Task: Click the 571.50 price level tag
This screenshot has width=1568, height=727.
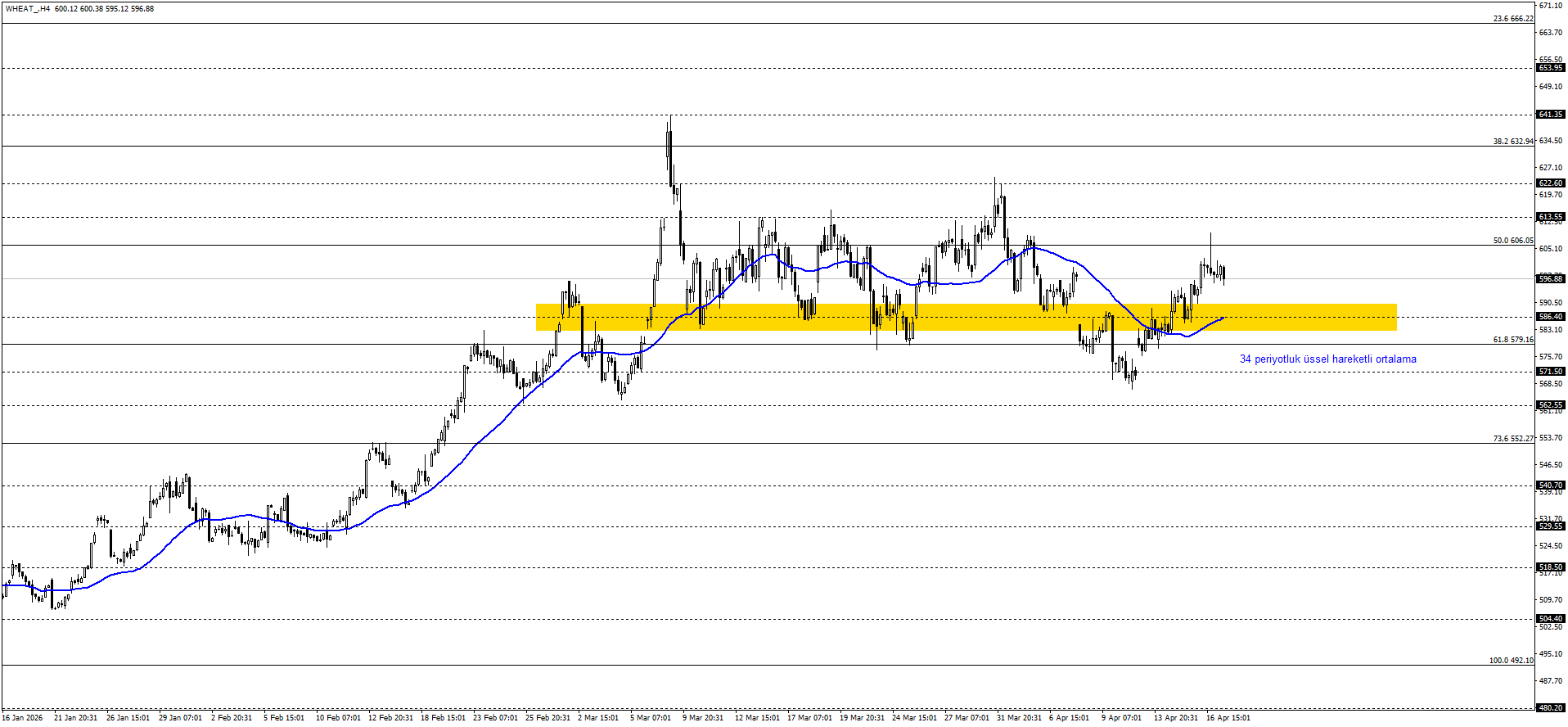Action: 1551,372
